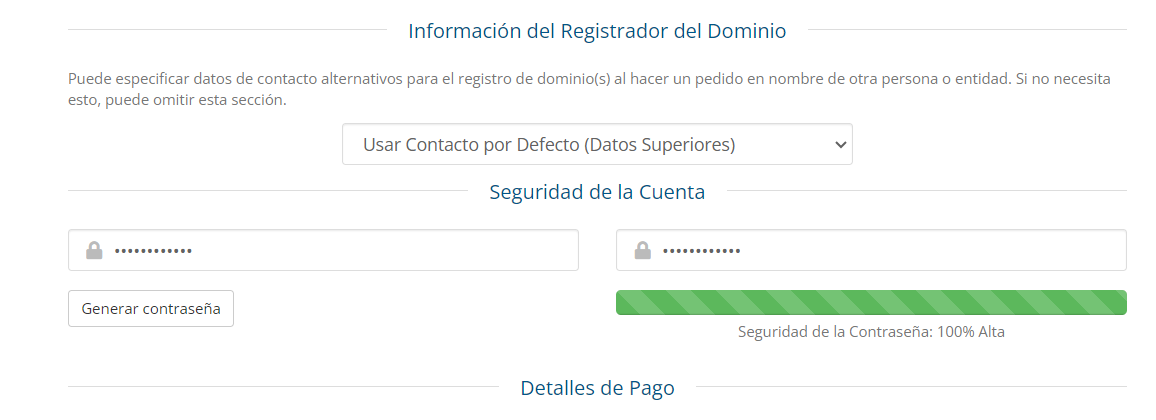This screenshot has height=420, width=1156.
Task: Click the divider line left of Seguridad de la Cuenta
Action: [x=270, y=191]
